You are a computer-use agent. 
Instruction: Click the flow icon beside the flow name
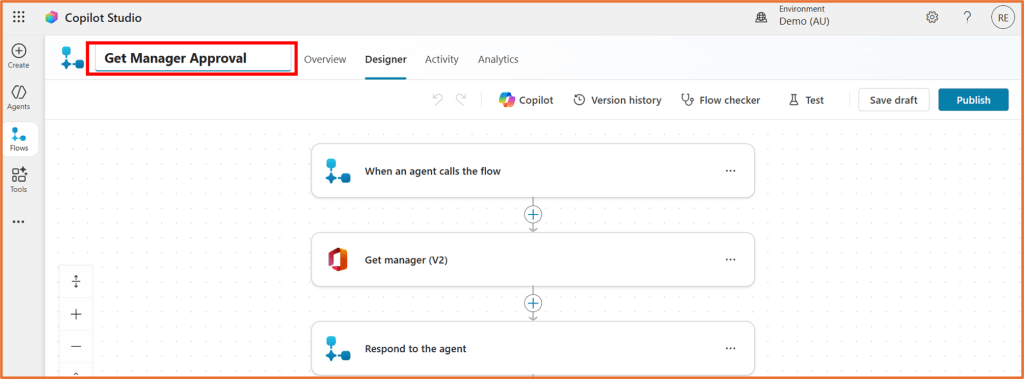(72, 58)
